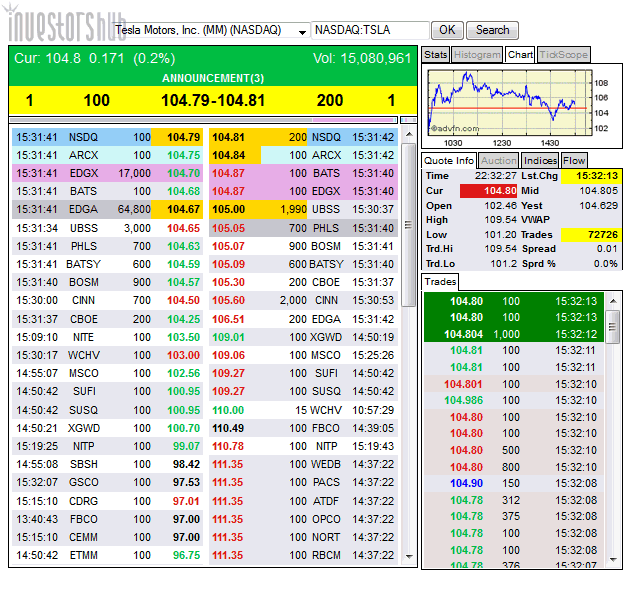Click the ANNOUNCEMENT(3) link
The image size is (631, 589).
click(213, 78)
